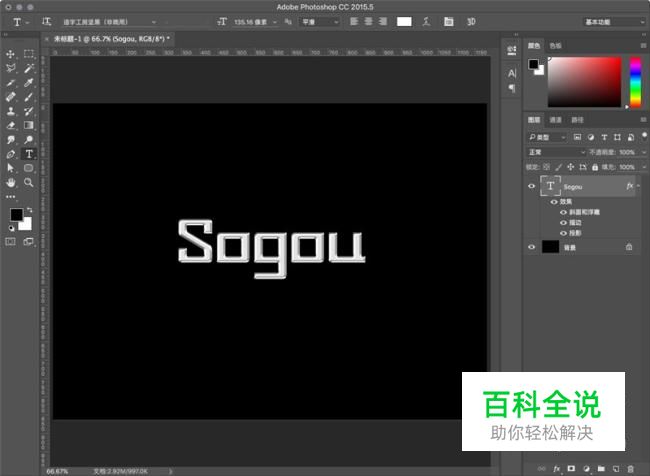
Task: Select the Gradient tool
Action: [29, 125]
